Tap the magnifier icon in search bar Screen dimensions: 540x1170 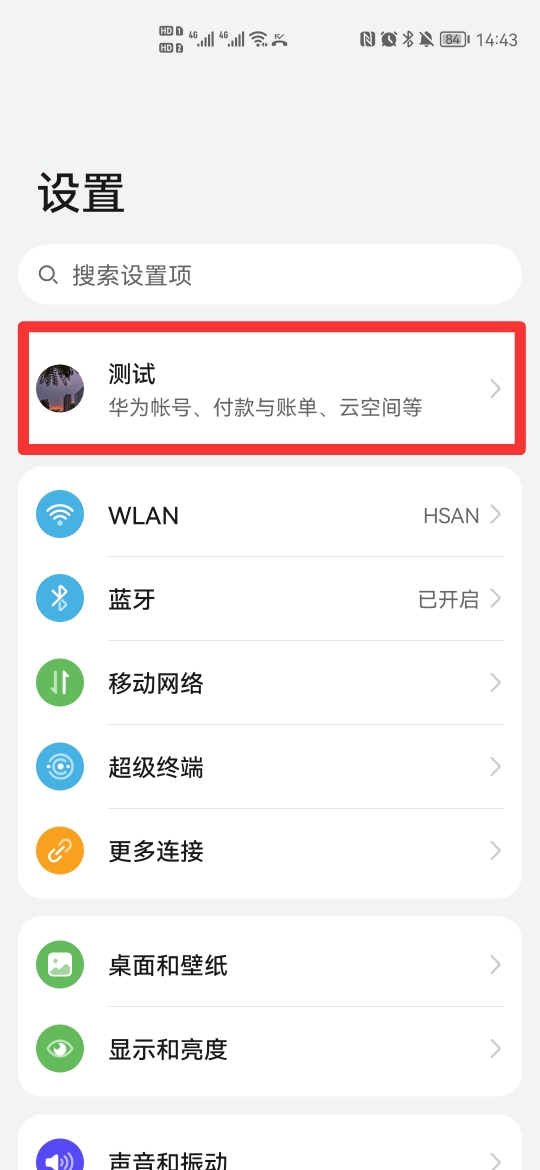[48, 275]
